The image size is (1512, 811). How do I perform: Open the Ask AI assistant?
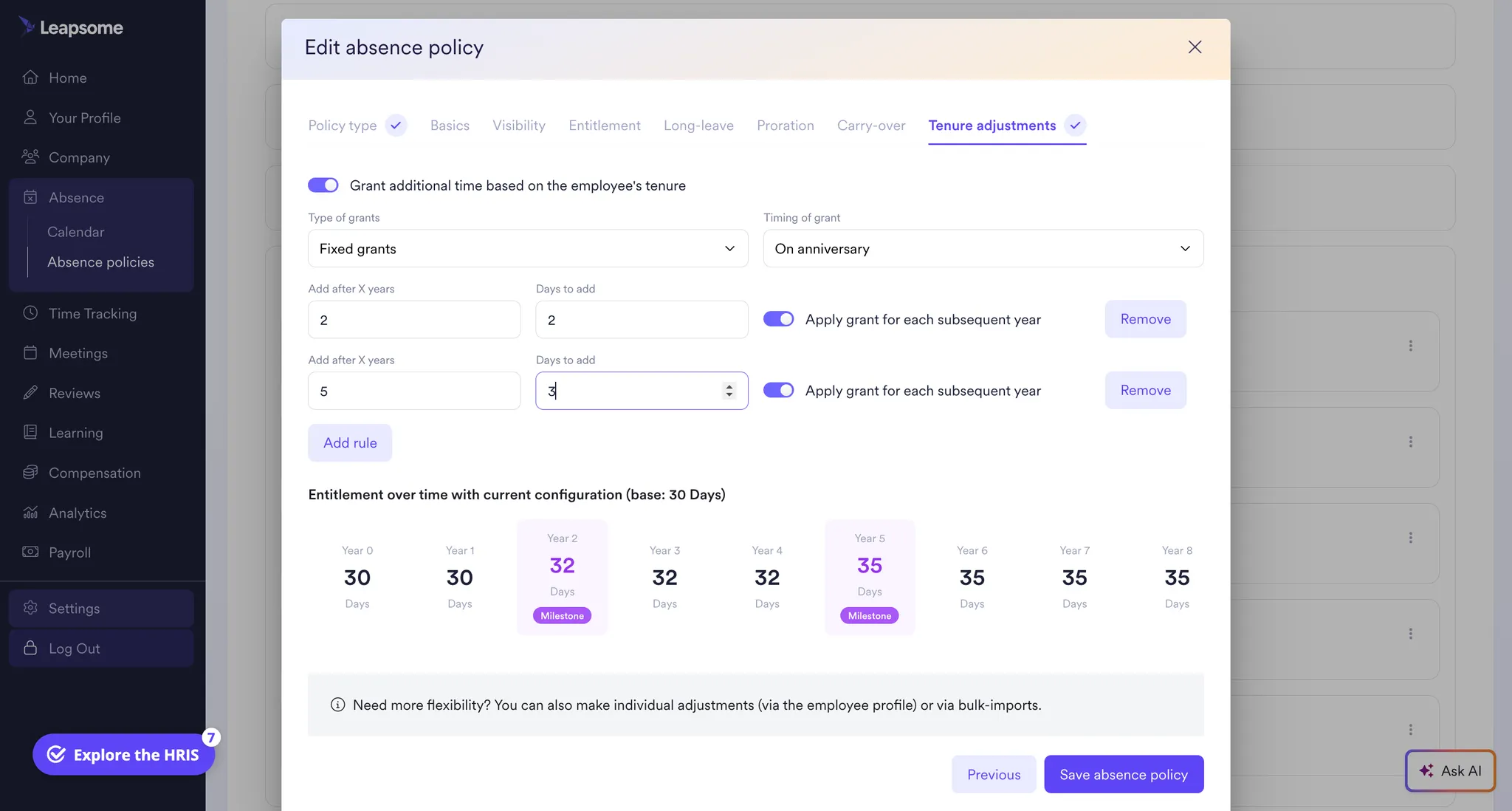coord(1449,770)
